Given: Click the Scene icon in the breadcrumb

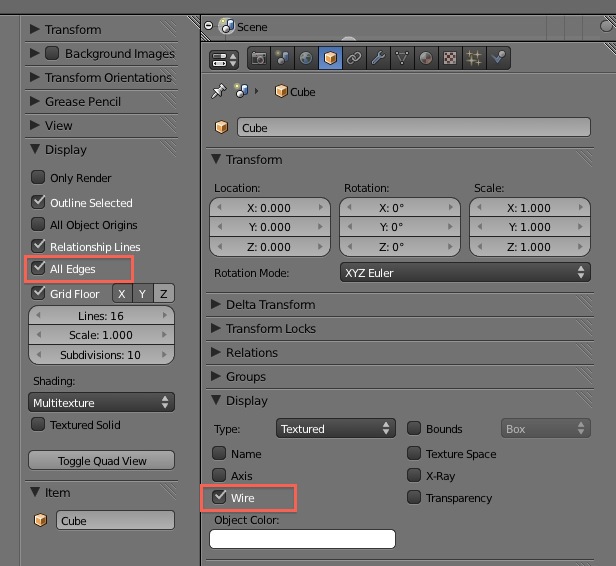Looking at the screenshot, I should point(241,91).
